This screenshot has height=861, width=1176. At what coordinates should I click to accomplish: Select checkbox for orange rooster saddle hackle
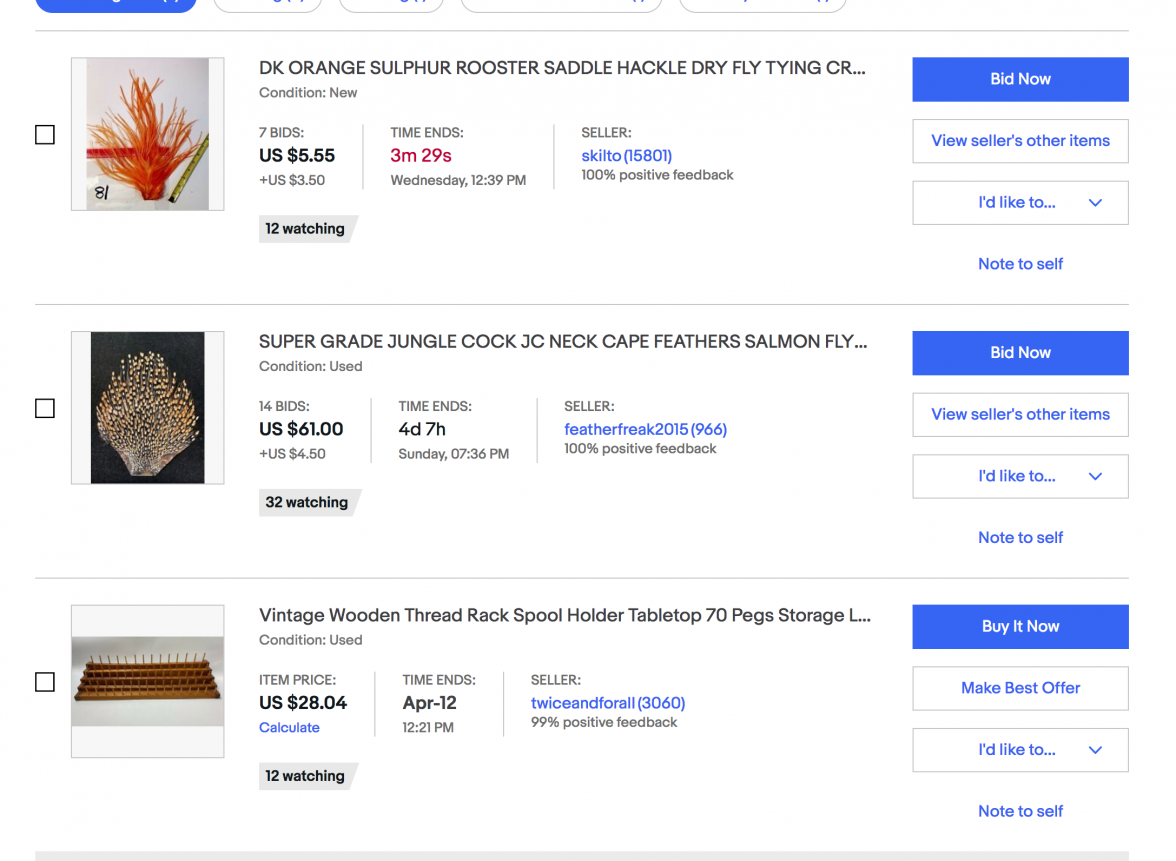coord(45,135)
